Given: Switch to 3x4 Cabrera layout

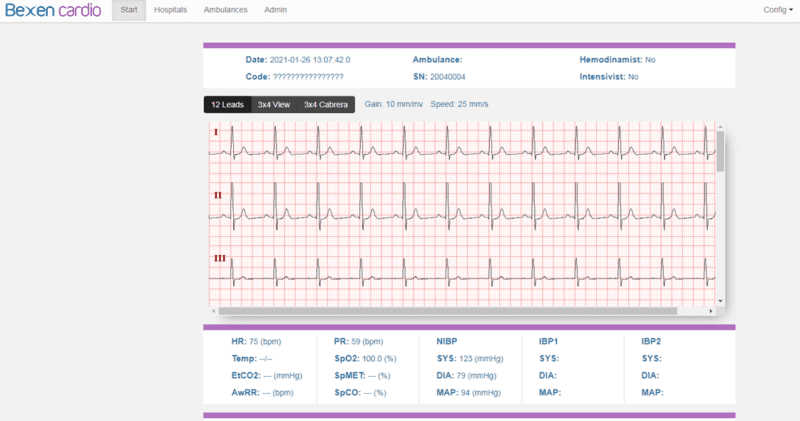Looking at the screenshot, I should [x=325, y=104].
